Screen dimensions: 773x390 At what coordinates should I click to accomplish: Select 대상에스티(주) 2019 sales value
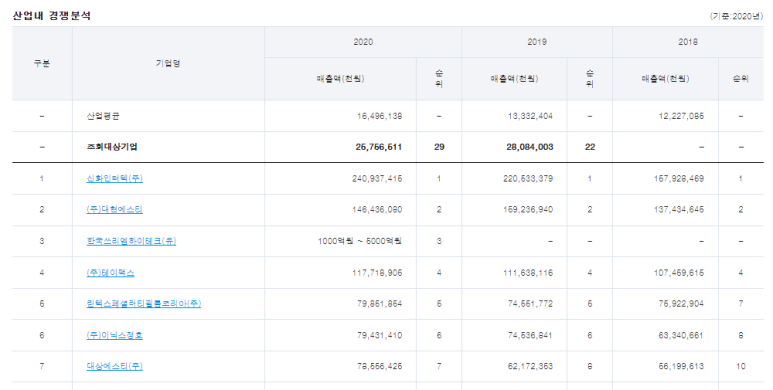pyautogui.click(x=530, y=366)
